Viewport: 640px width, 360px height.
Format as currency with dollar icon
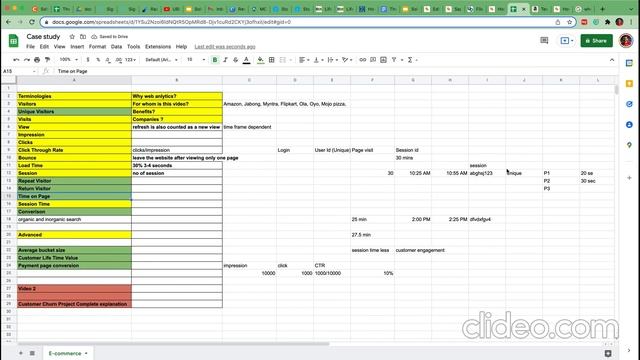coord(88,60)
